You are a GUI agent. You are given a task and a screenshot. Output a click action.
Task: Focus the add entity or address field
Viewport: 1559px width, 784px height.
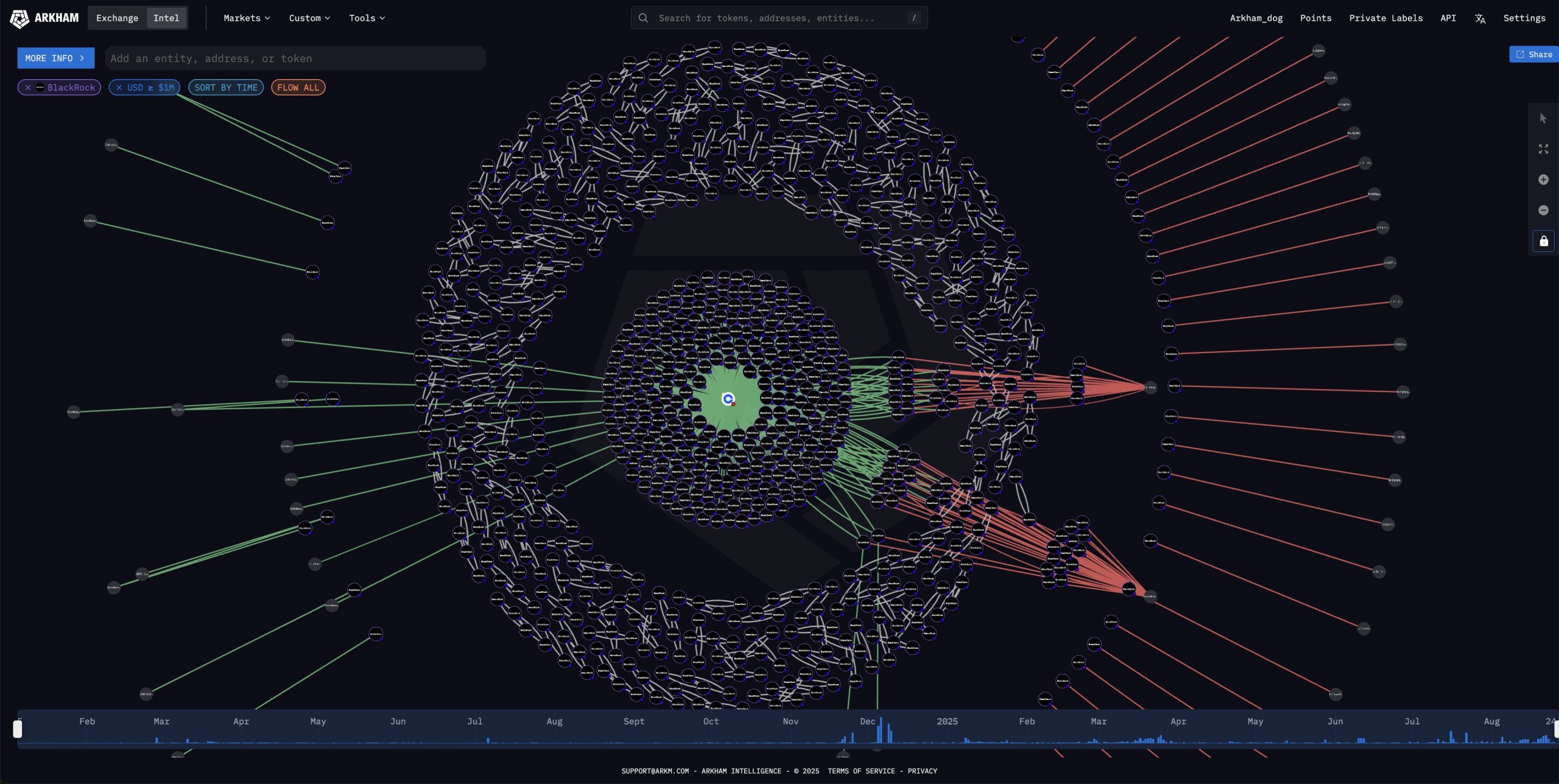295,58
